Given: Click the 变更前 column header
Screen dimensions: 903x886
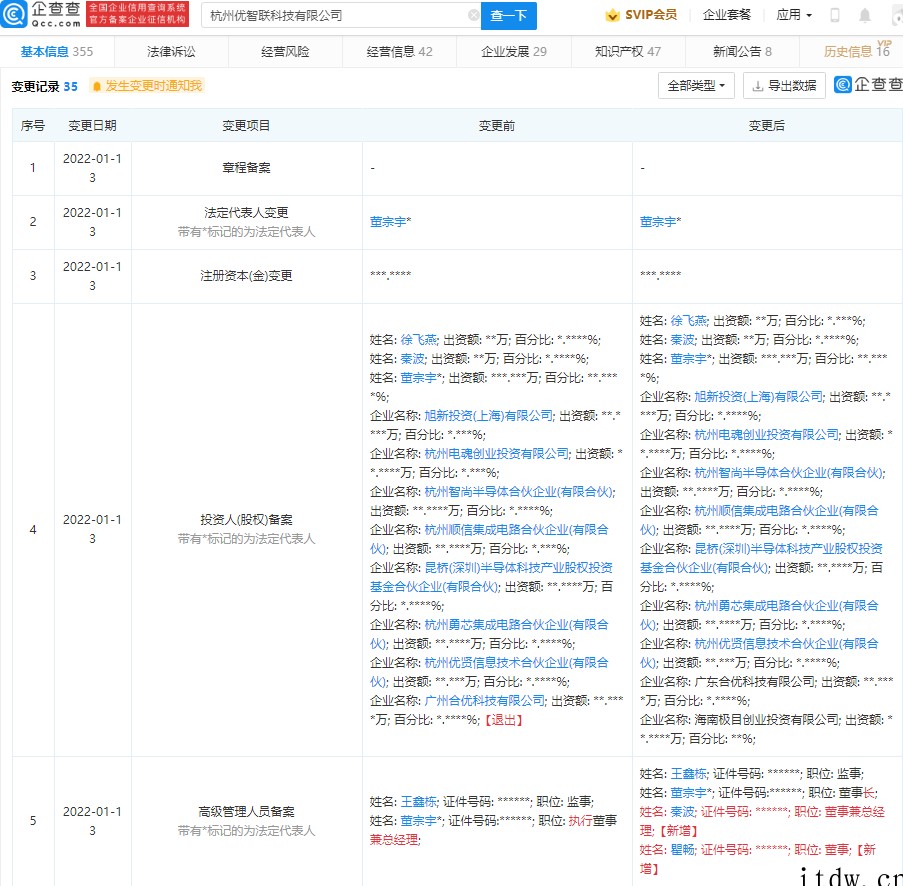Looking at the screenshot, I should point(496,126).
